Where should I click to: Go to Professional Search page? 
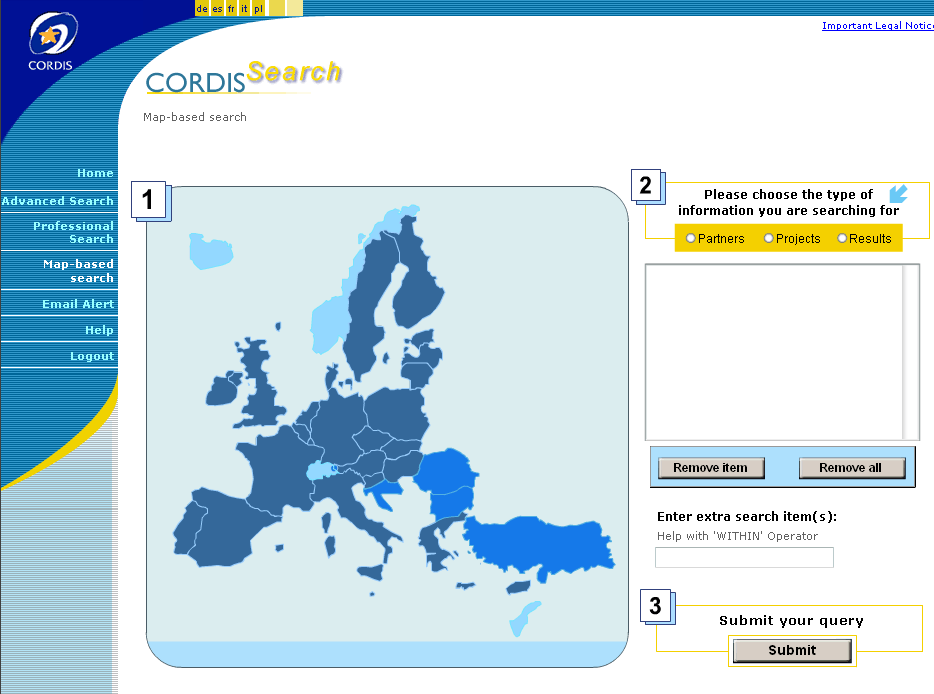pyautogui.click(x=73, y=232)
